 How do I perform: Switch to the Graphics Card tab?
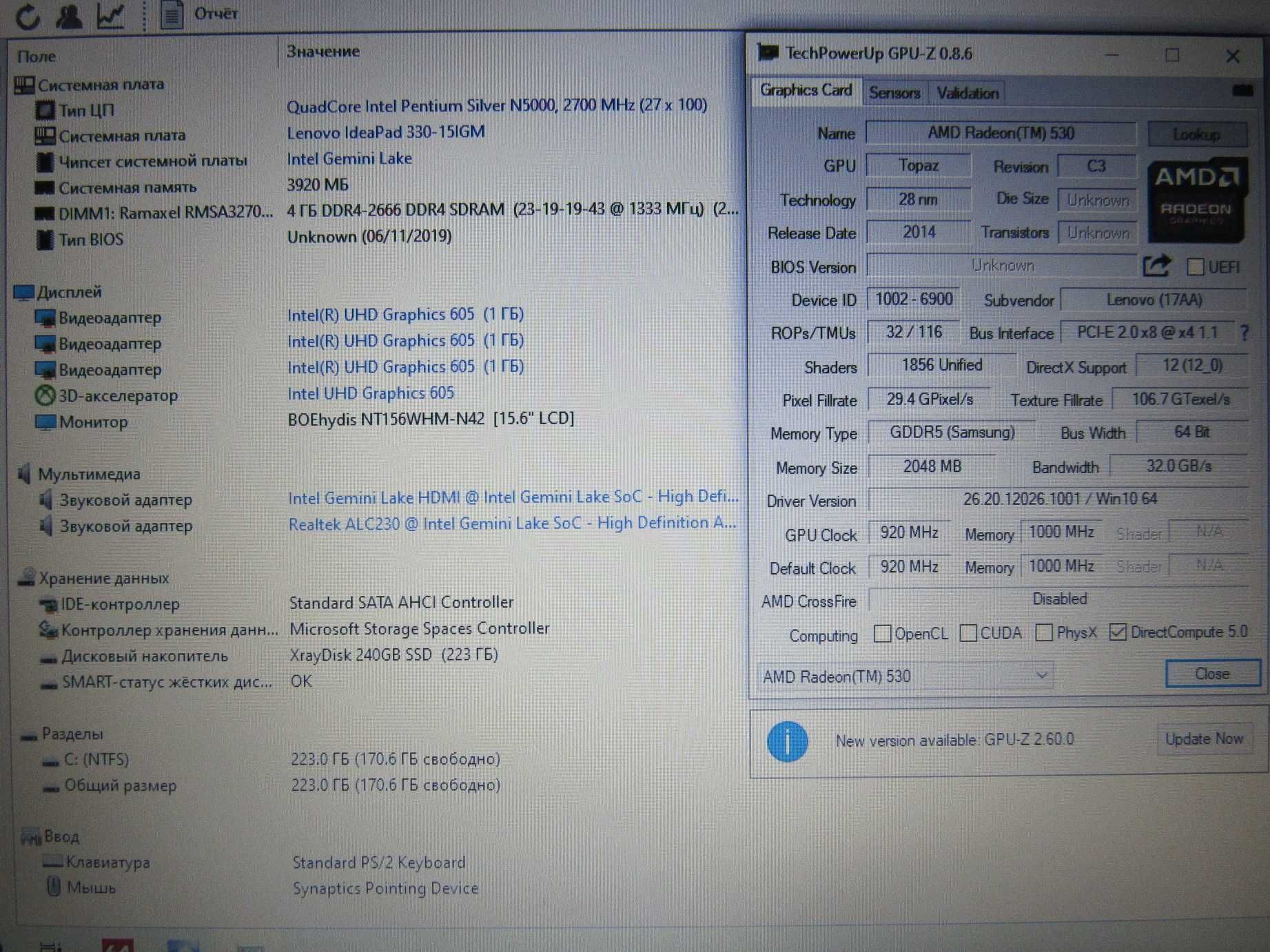[x=806, y=91]
